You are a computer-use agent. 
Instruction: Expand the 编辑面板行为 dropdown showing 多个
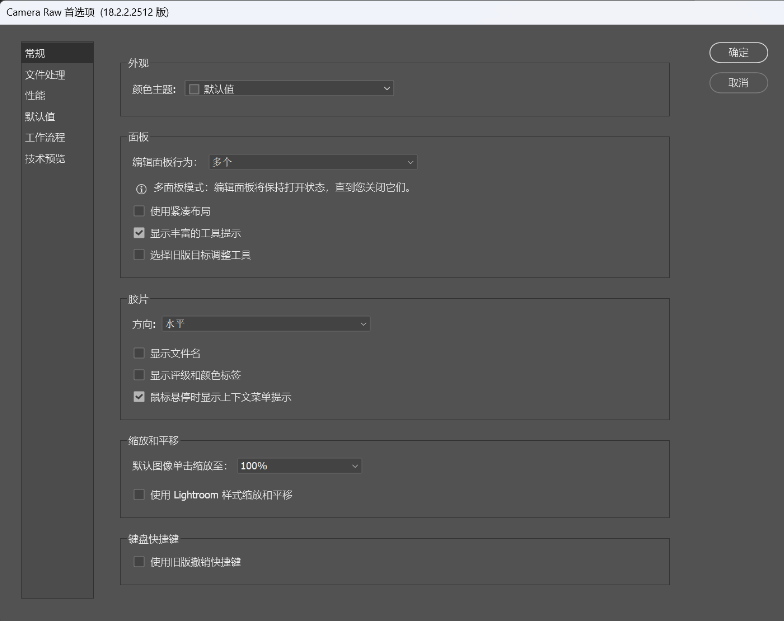(x=312, y=162)
